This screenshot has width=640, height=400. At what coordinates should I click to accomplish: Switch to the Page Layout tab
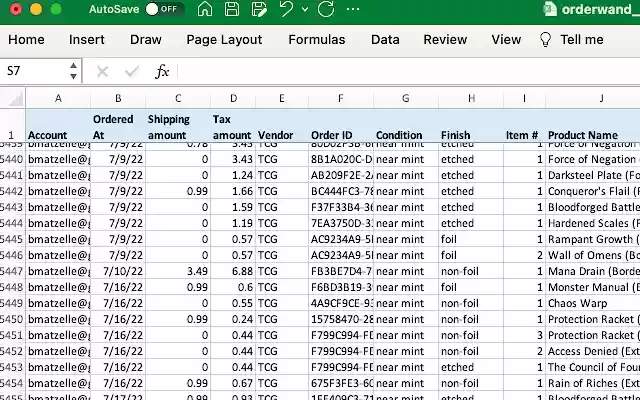point(224,39)
